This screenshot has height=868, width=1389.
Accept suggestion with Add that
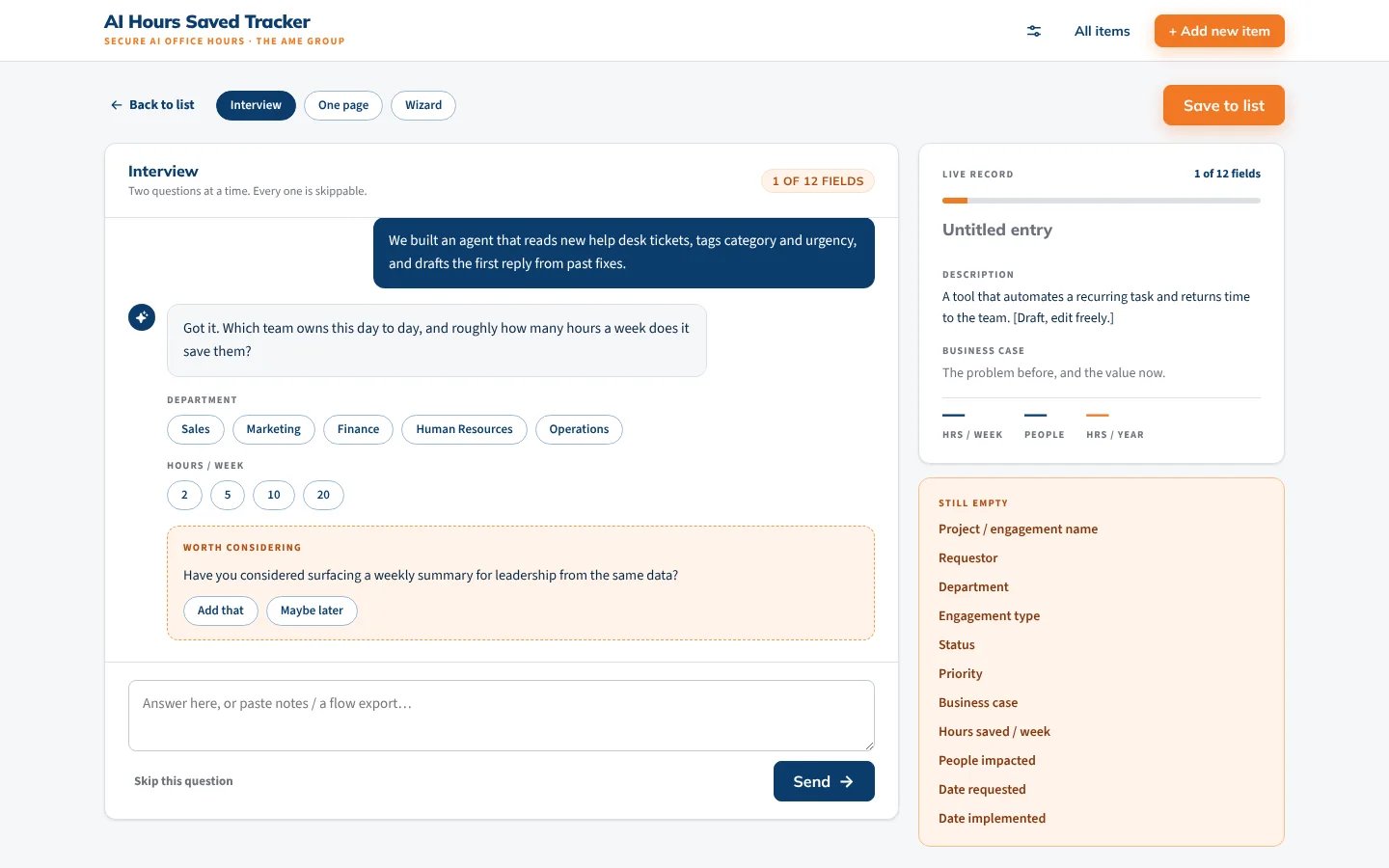pos(221,610)
